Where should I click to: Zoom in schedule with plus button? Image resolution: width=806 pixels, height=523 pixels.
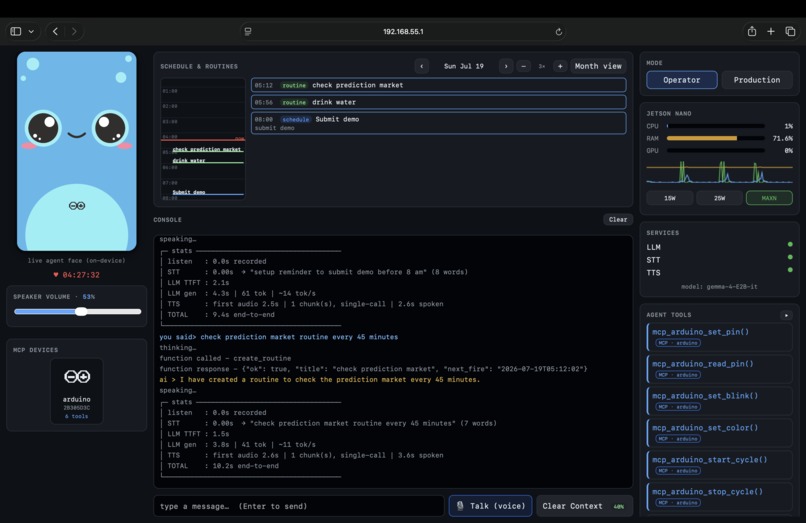560,66
